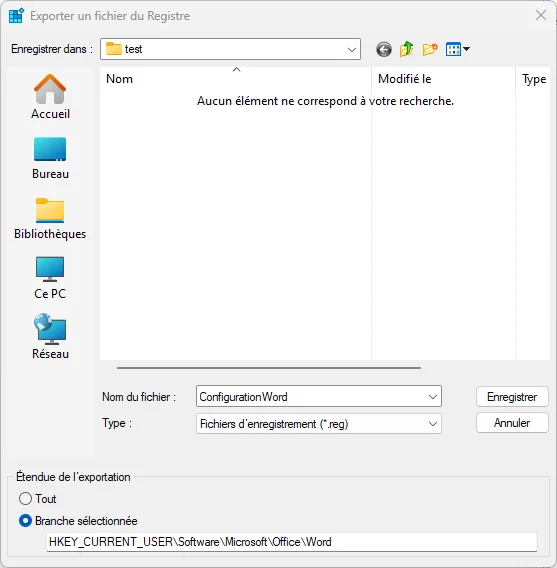Image resolution: width=557 pixels, height=568 pixels.
Task: Open Réseau in the places bar
Action: [50, 337]
